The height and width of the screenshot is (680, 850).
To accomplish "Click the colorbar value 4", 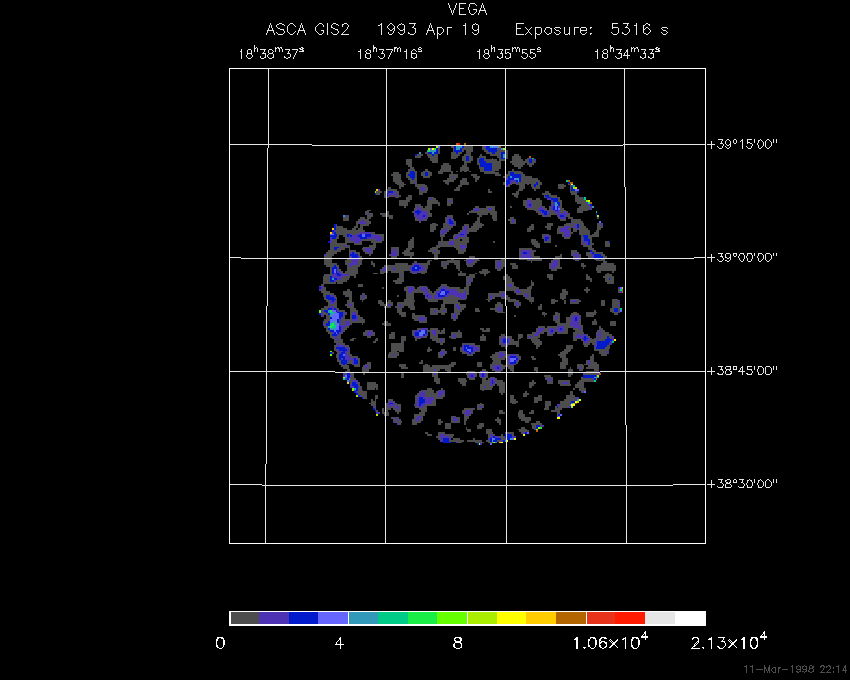I will point(339,644).
